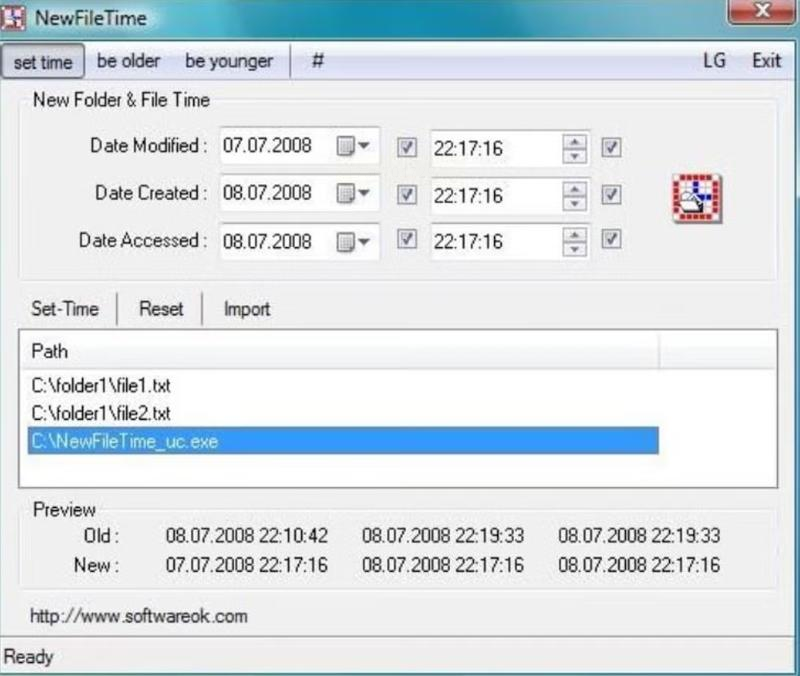Image resolution: width=800 pixels, height=676 pixels.
Task: Open the Date Modified calendar dropdown
Action: pos(353,146)
